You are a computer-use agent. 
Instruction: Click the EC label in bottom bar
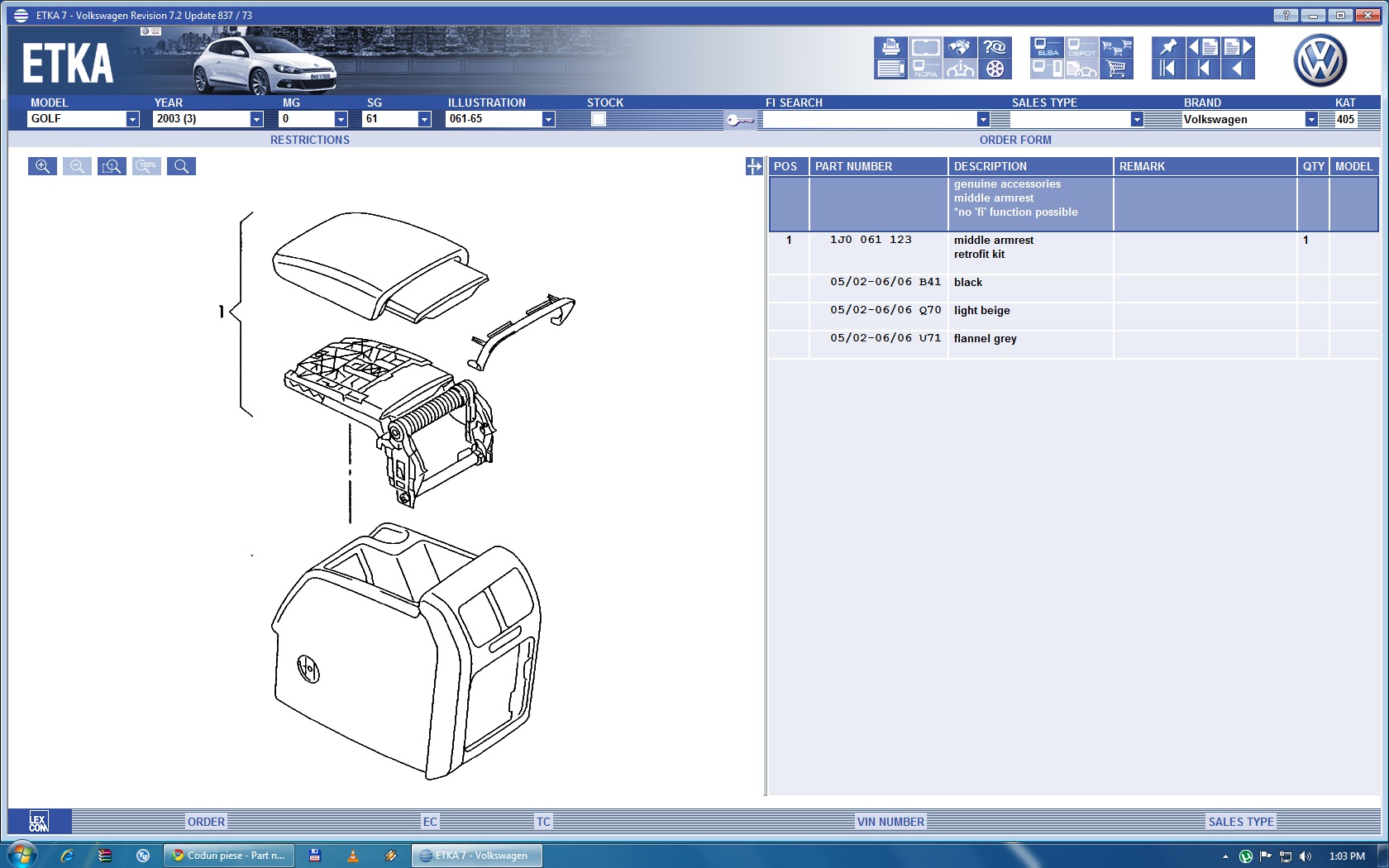[x=430, y=822]
